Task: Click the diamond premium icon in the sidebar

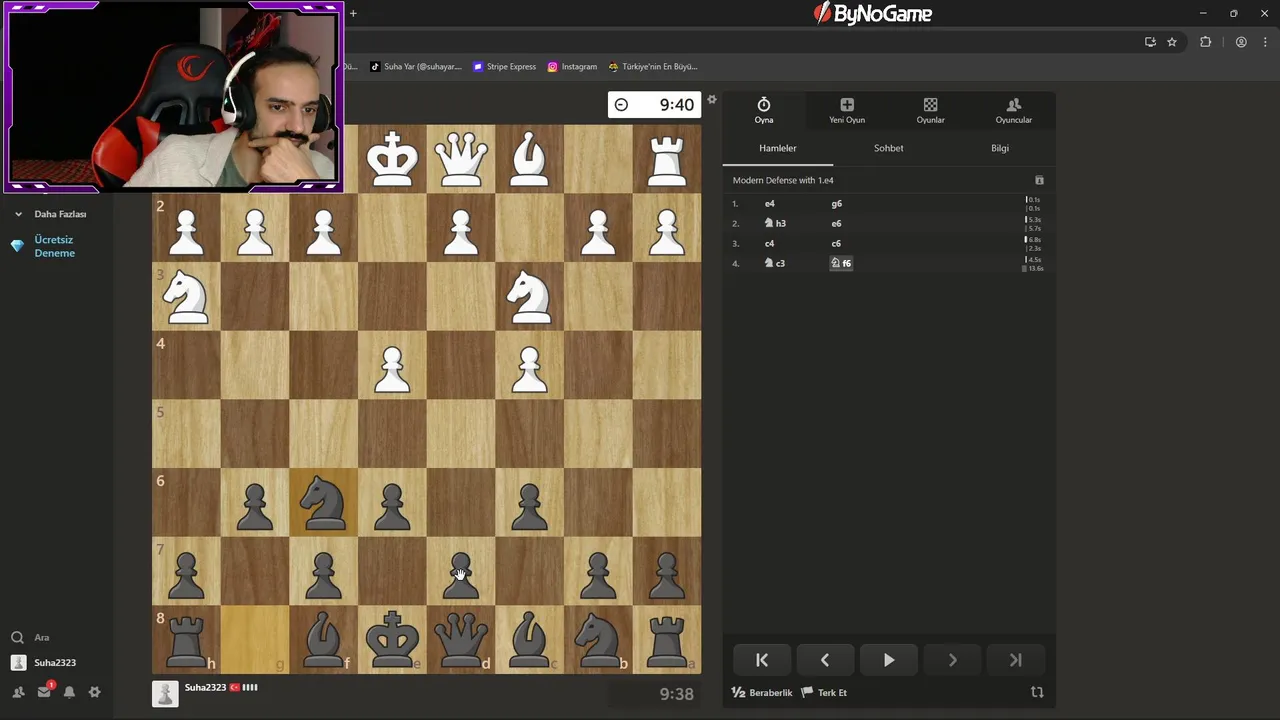Action: [x=17, y=246]
